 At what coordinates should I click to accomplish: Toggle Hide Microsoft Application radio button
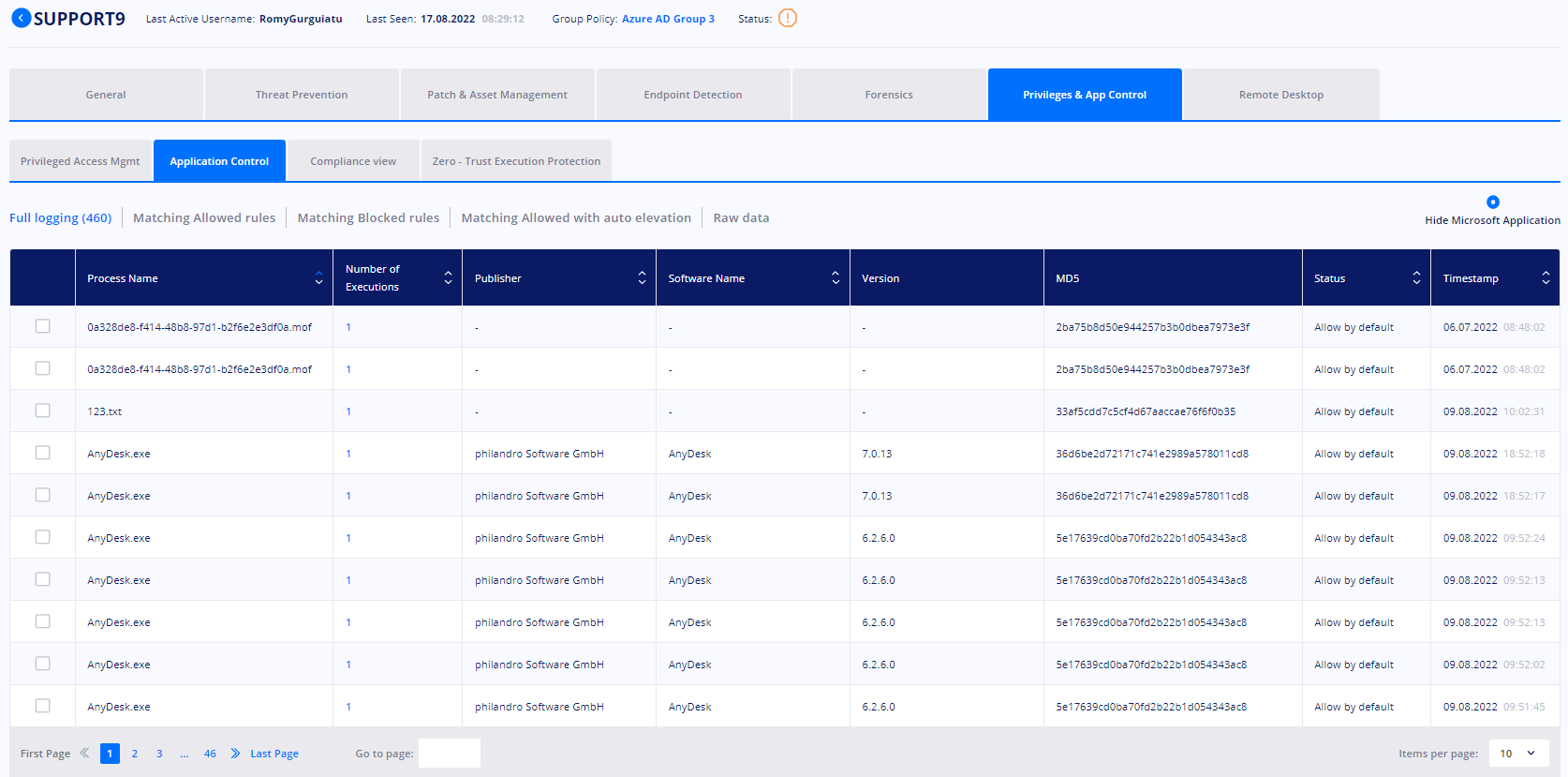click(1493, 202)
